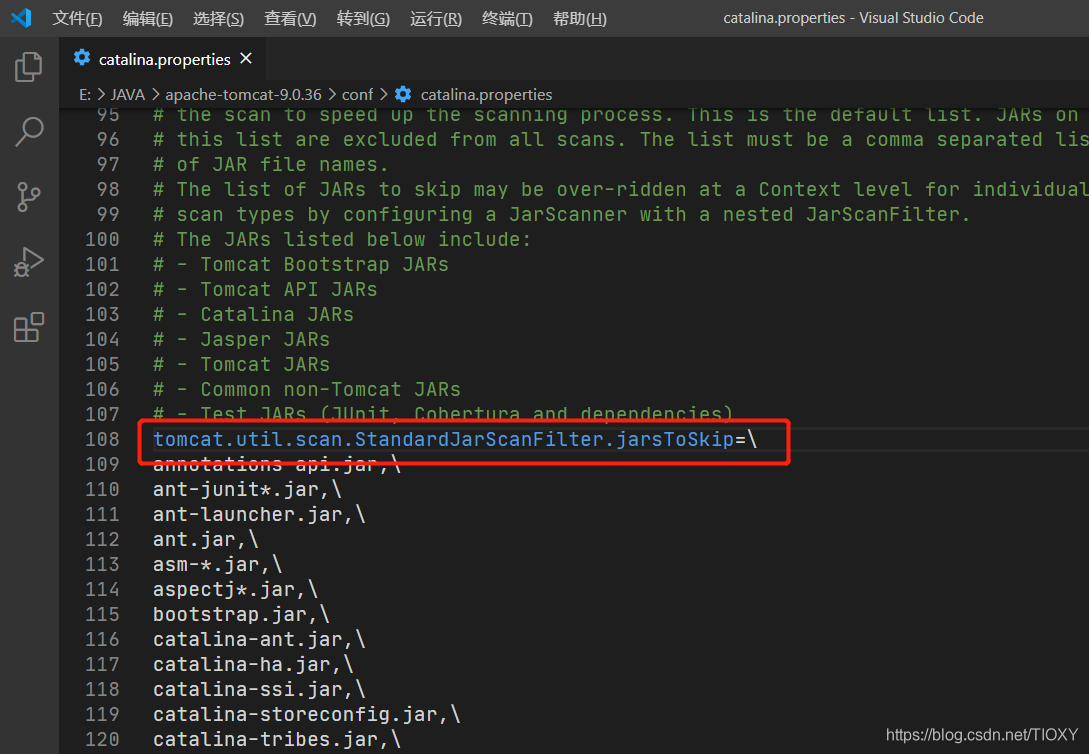Click the text catalina-ant.jar on line 116

[x=247, y=639]
